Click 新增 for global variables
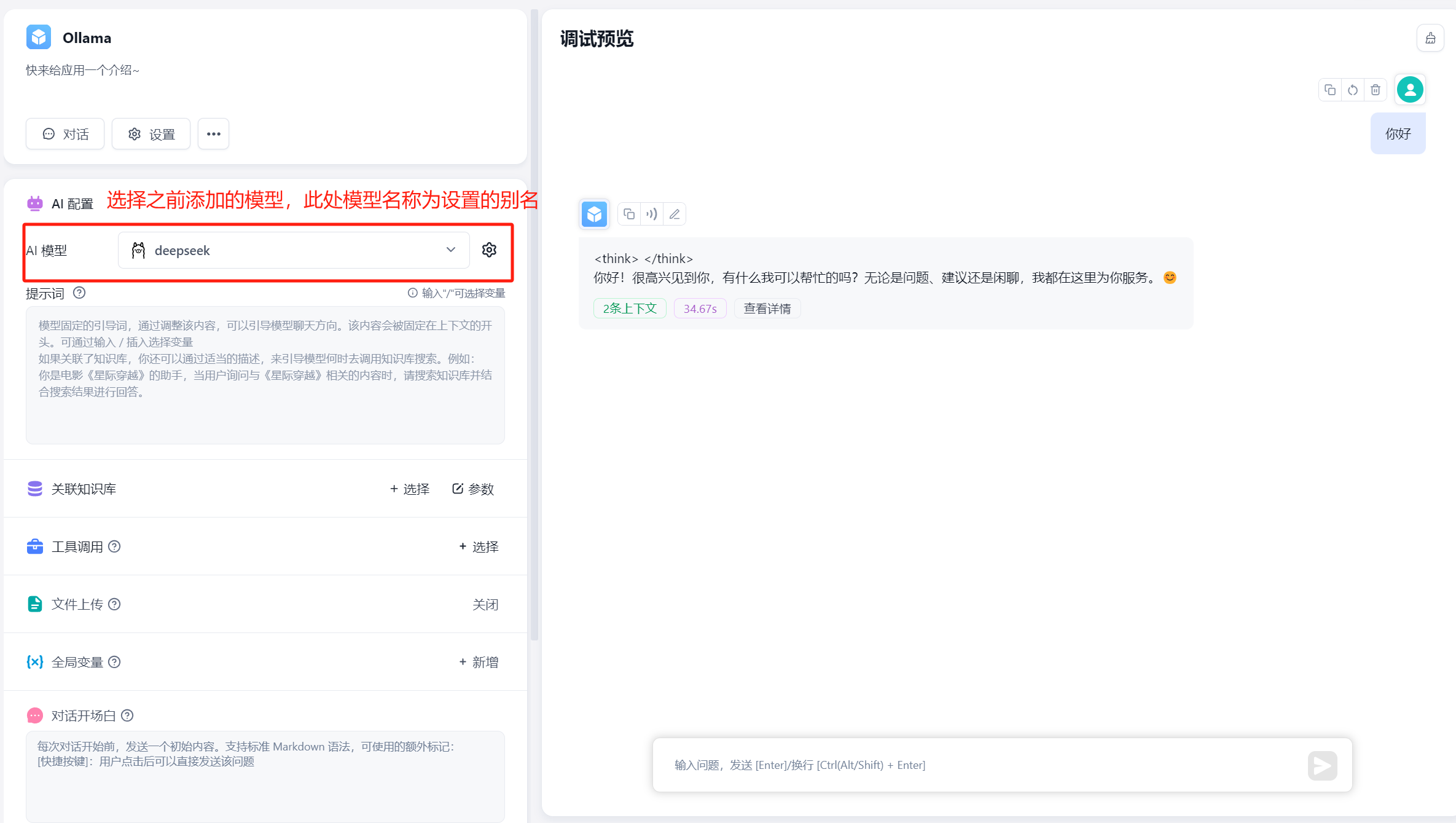Image resolution: width=1456 pixels, height=823 pixels. point(479,662)
